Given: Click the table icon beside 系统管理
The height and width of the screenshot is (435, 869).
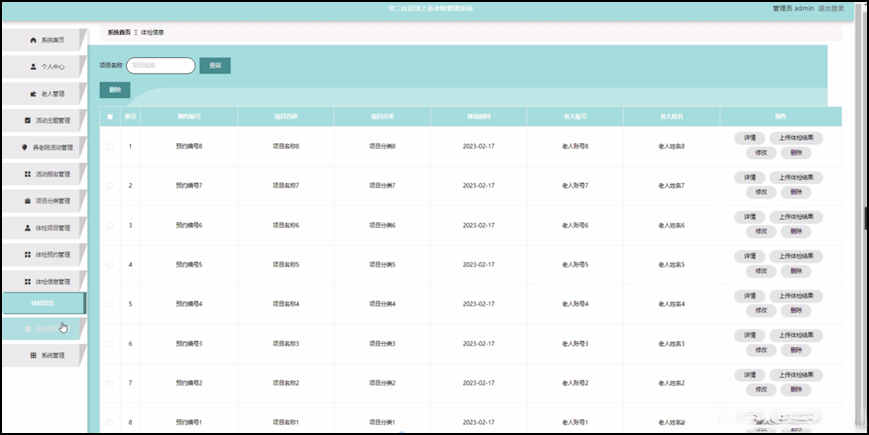Looking at the screenshot, I should [x=33, y=355].
